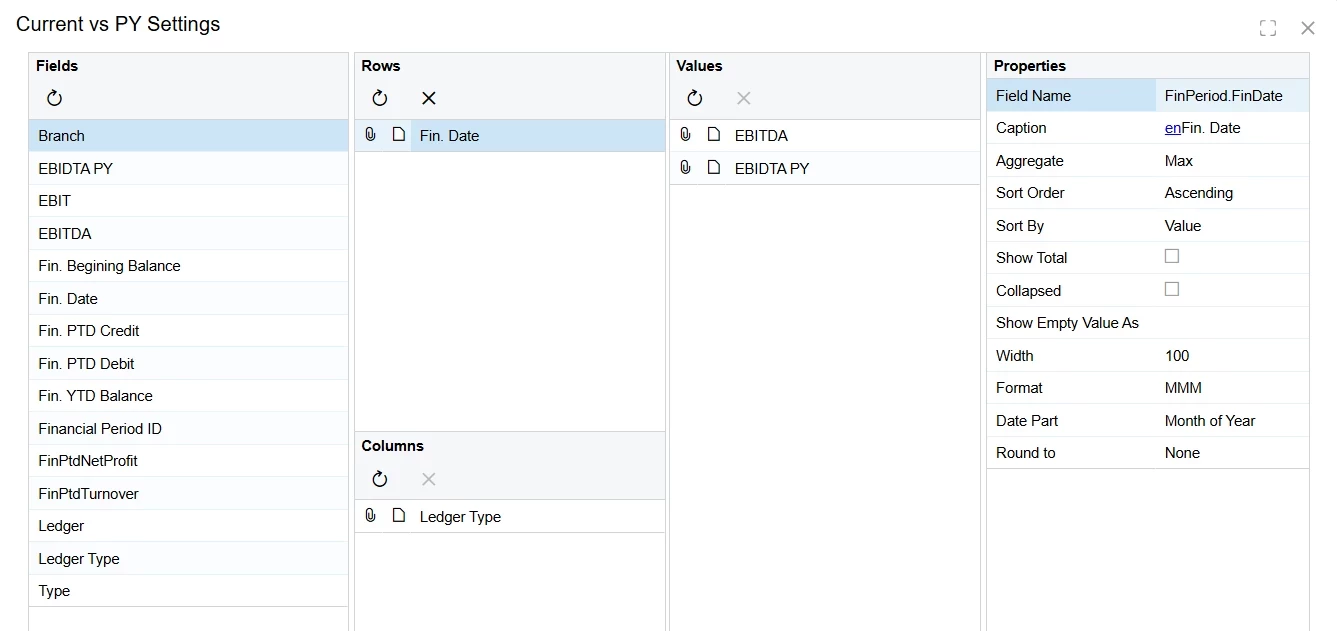Viewport: 1337px width, 631px height.
Task: Click the 'en' language link in Caption
Action: pyautogui.click(x=1173, y=128)
